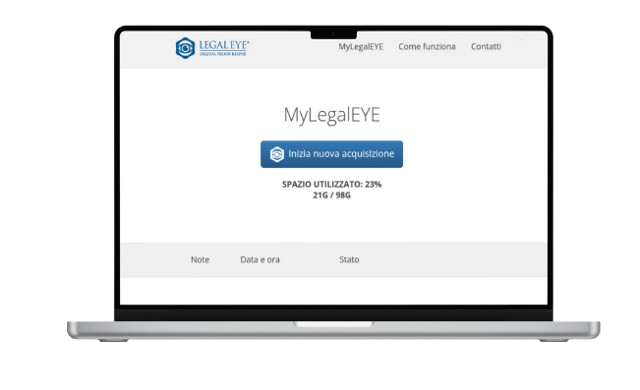640x390 pixels.
Task: Open the MyLegalEYE navigation item
Action: [360, 47]
